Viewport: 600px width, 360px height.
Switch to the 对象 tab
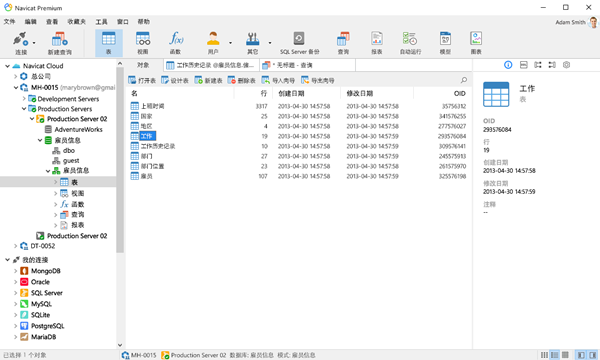click(x=143, y=65)
